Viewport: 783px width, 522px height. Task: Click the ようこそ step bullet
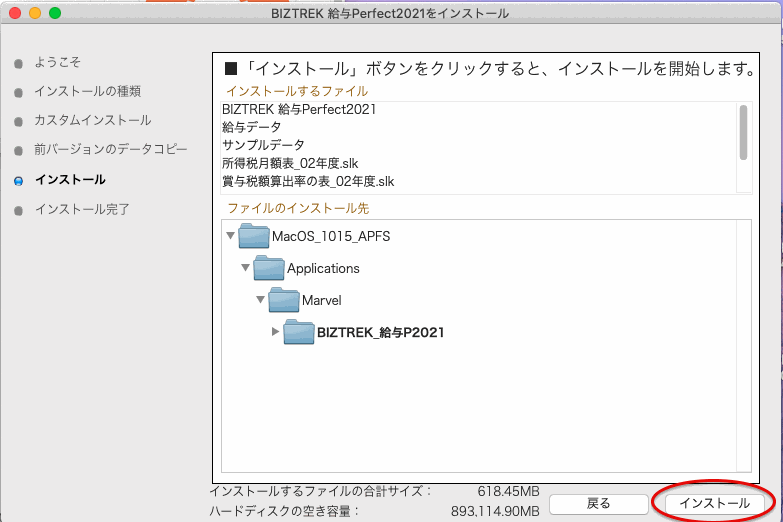(18, 62)
